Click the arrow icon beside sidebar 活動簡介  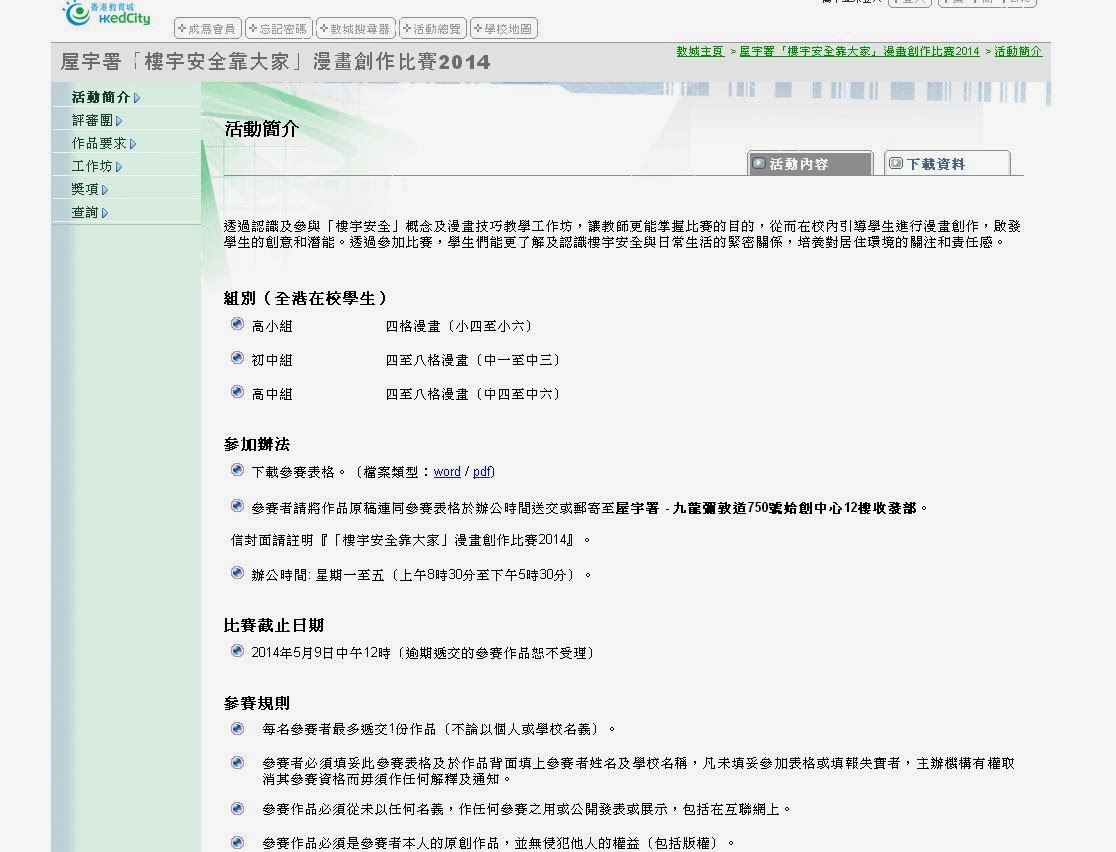click(137, 98)
